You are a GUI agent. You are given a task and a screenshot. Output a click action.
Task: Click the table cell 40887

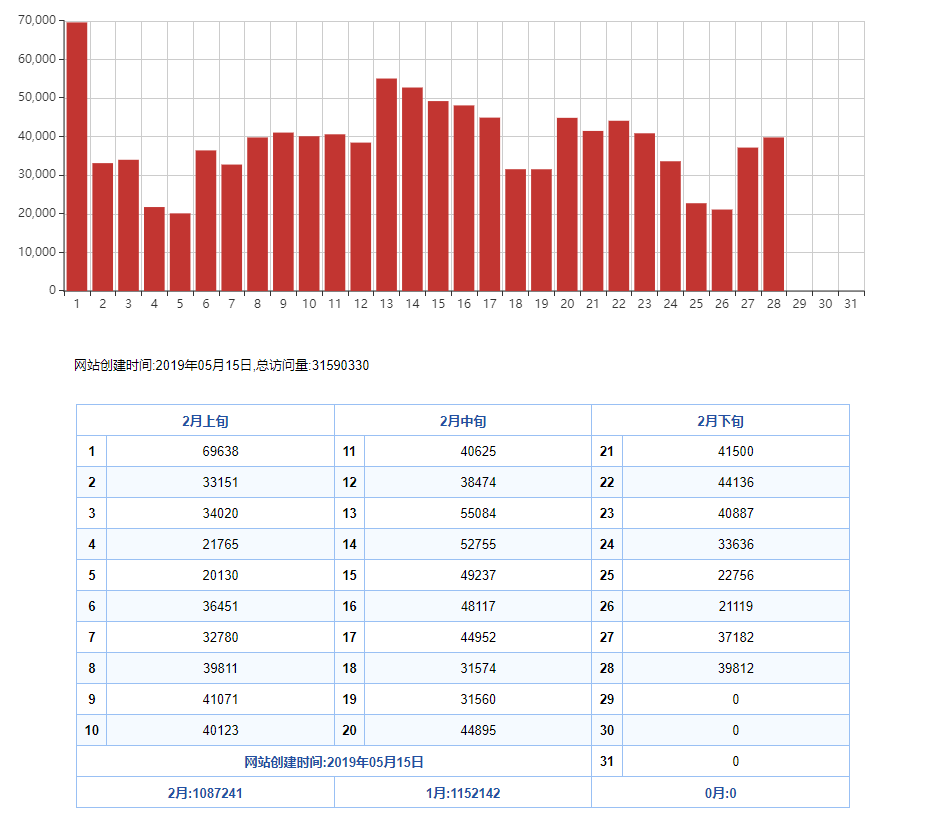[x=736, y=513]
